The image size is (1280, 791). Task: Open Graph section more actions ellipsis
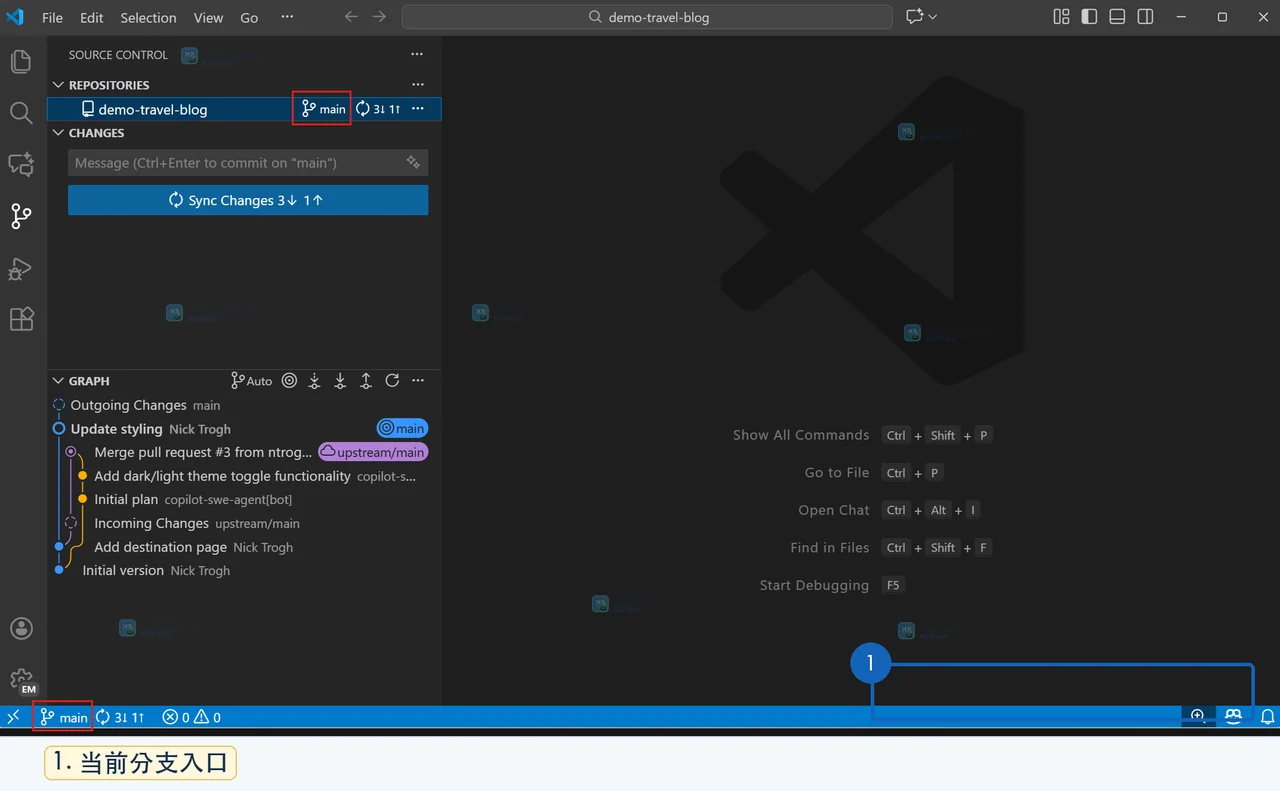pyautogui.click(x=418, y=380)
